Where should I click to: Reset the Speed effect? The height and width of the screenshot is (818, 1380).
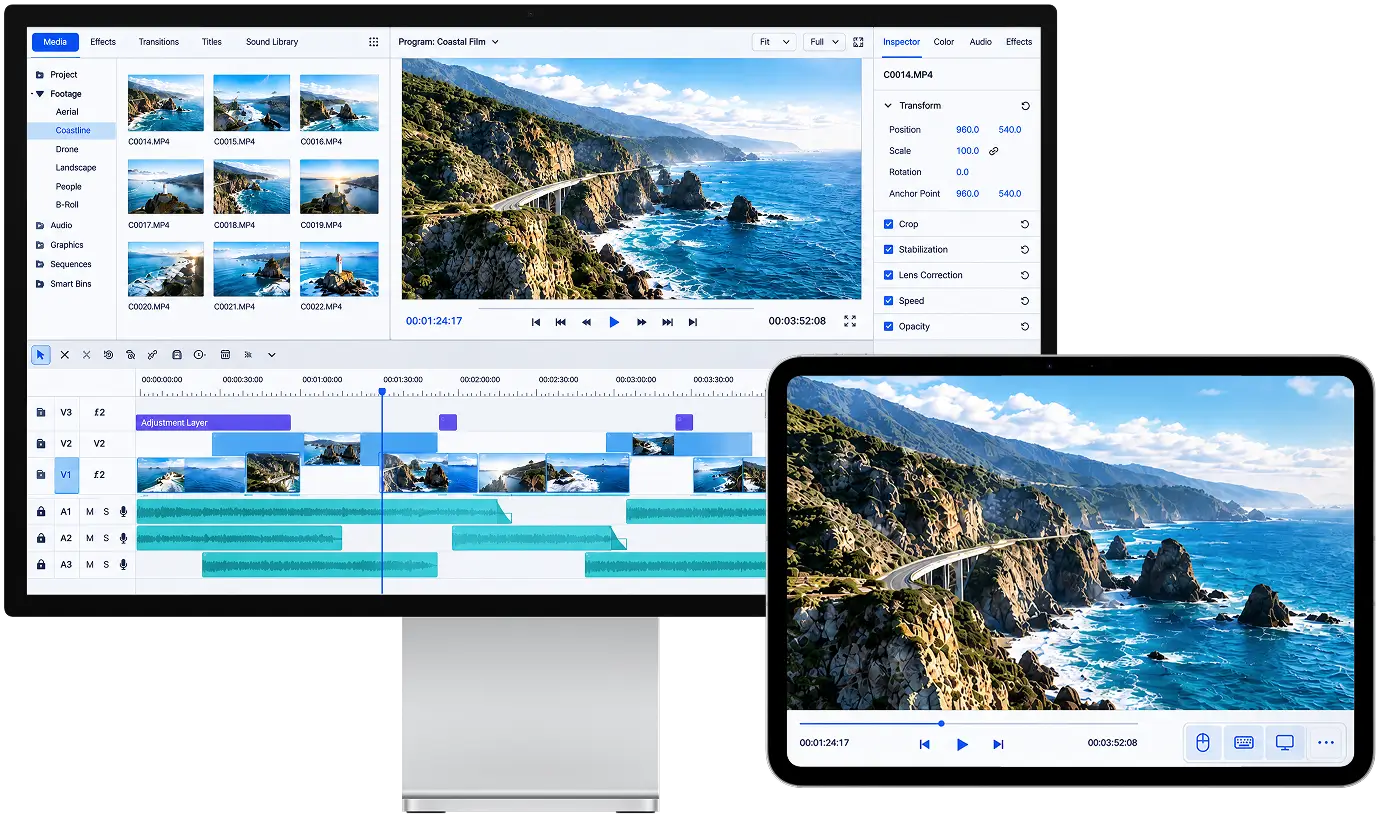click(x=1025, y=301)
